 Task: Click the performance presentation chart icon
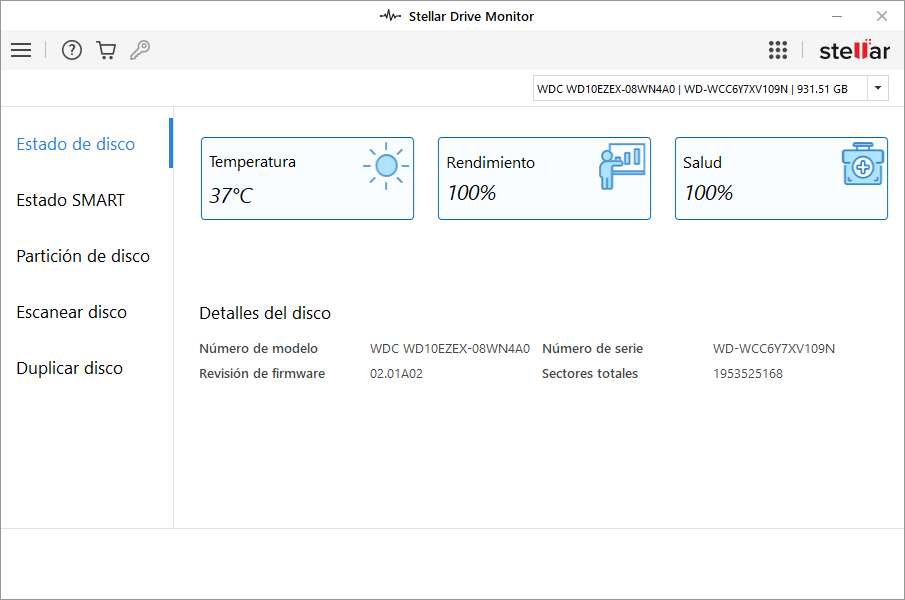coord(620,166)
